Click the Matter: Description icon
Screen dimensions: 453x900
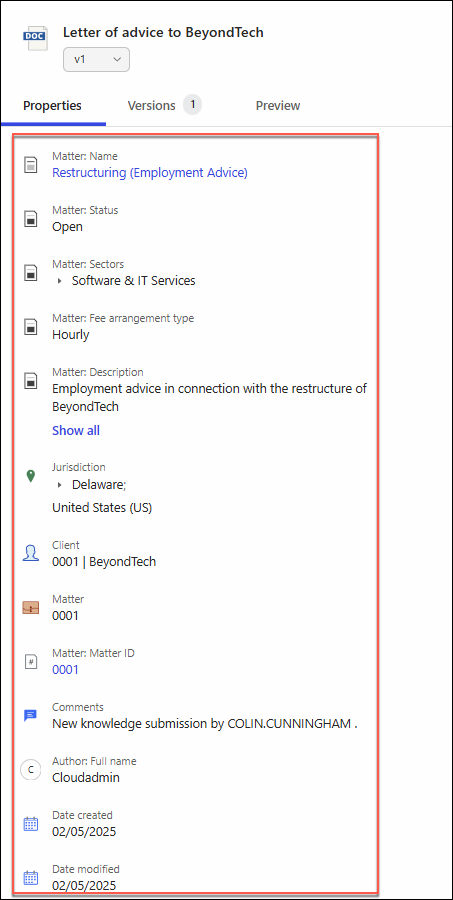[x=30, y=381]
